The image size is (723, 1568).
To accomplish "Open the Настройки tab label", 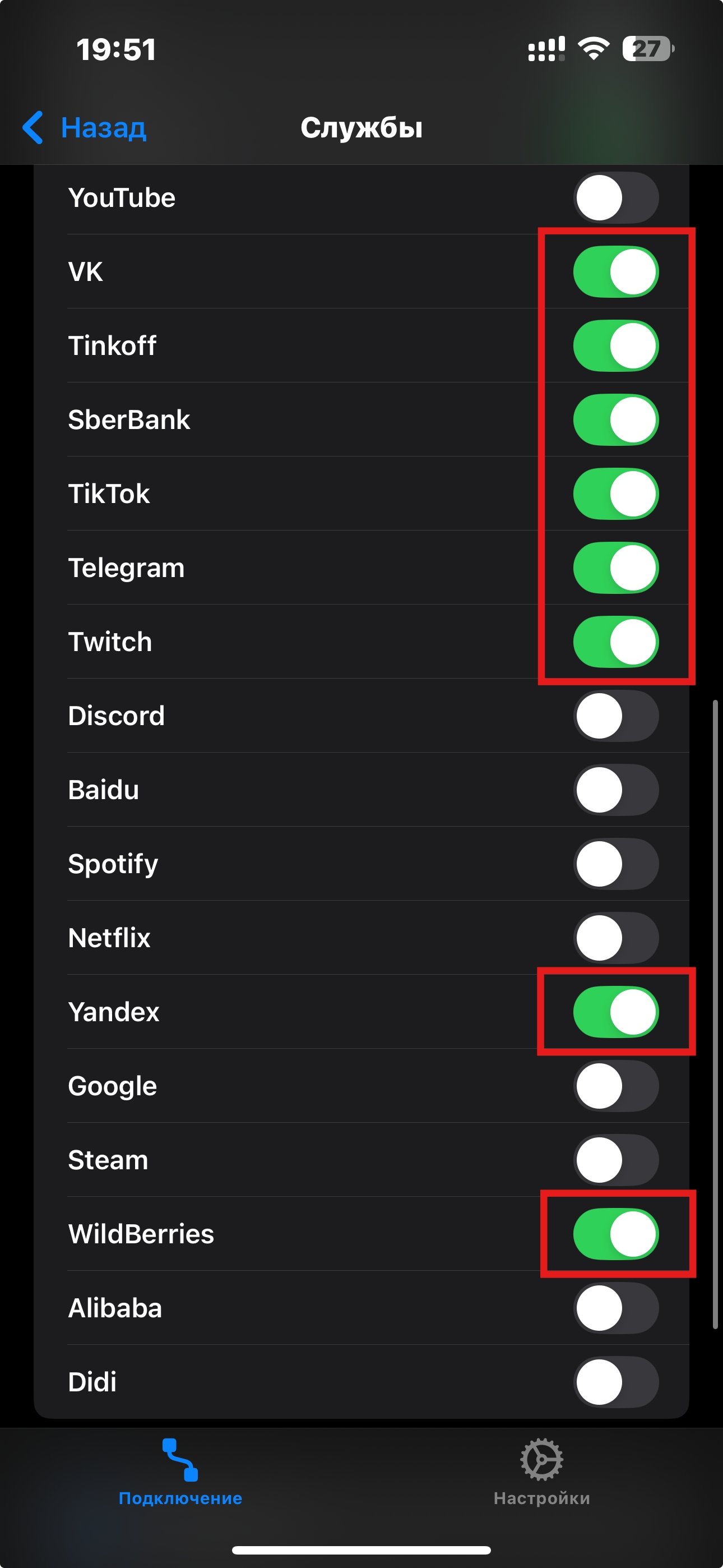I will pyautogui.click(x=541, y=1498).
